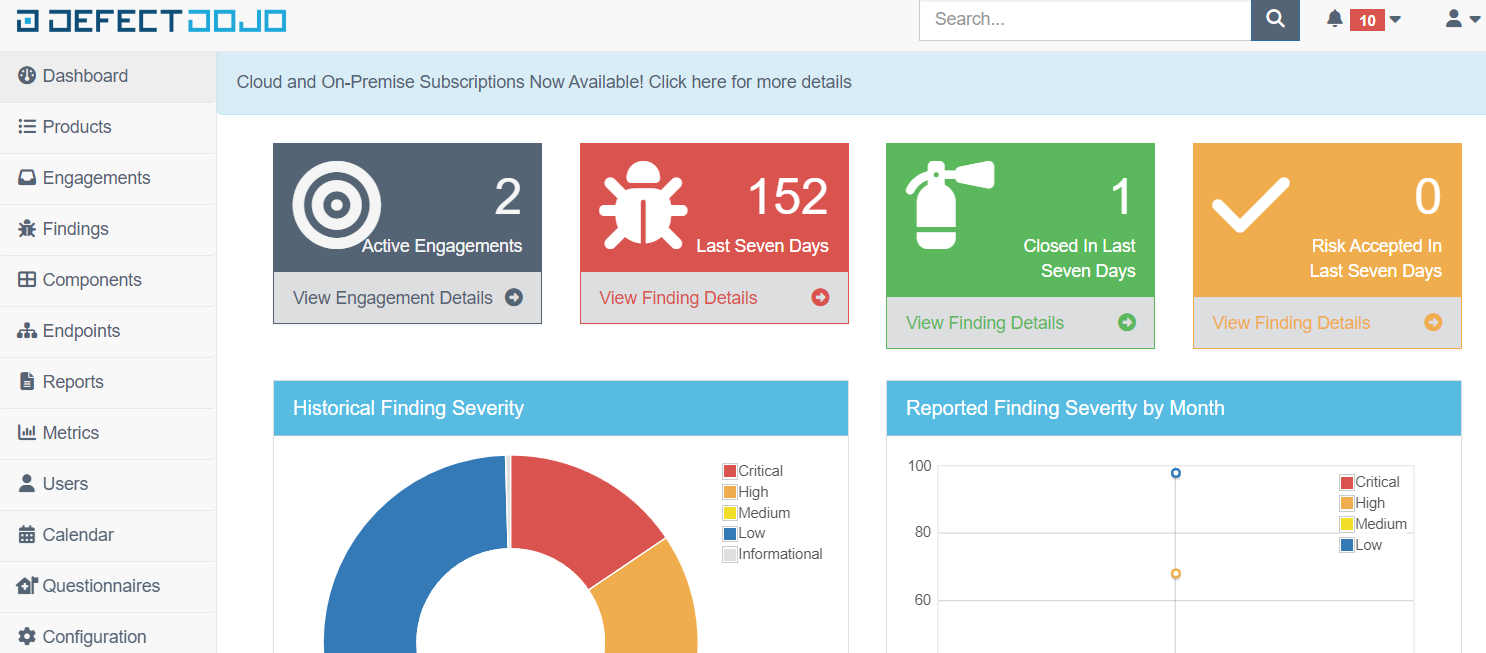Toggle Low swatch in Severity by Month legend

(1347, 545)
